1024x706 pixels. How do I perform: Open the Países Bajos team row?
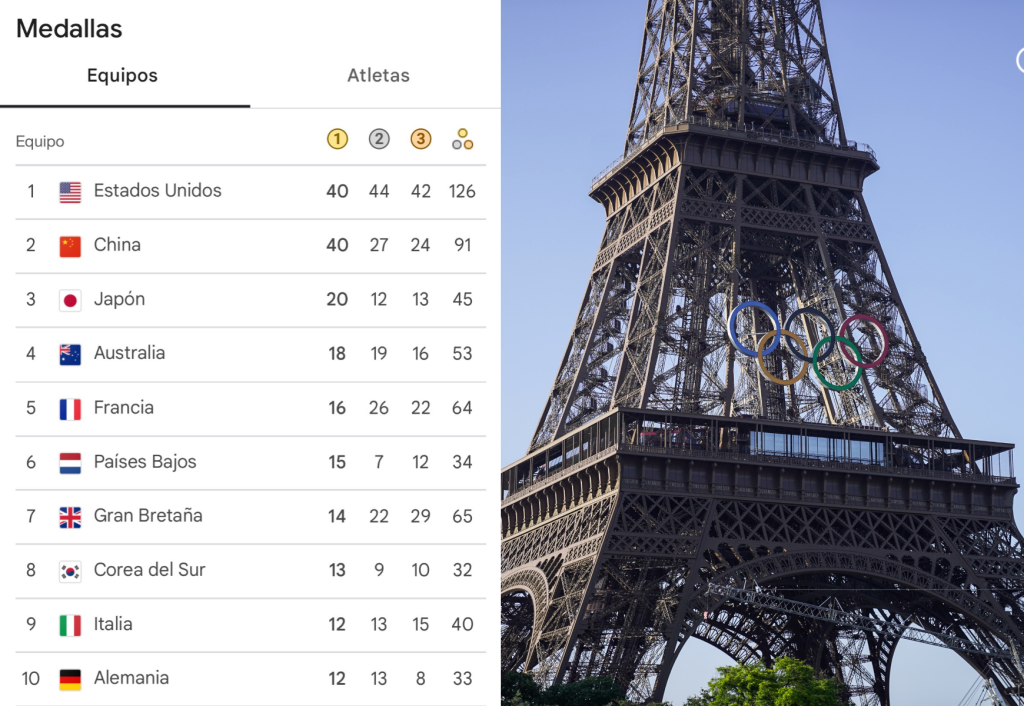[x=251, y=463]
